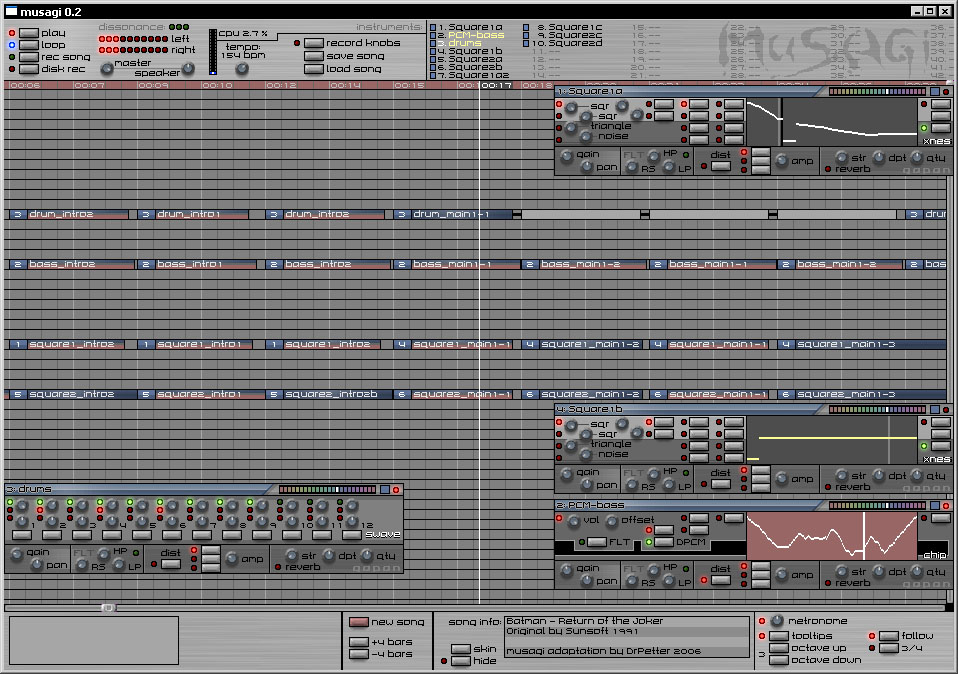Toggle the FLT button in PCM-bass panel

(x=596, y=542)
